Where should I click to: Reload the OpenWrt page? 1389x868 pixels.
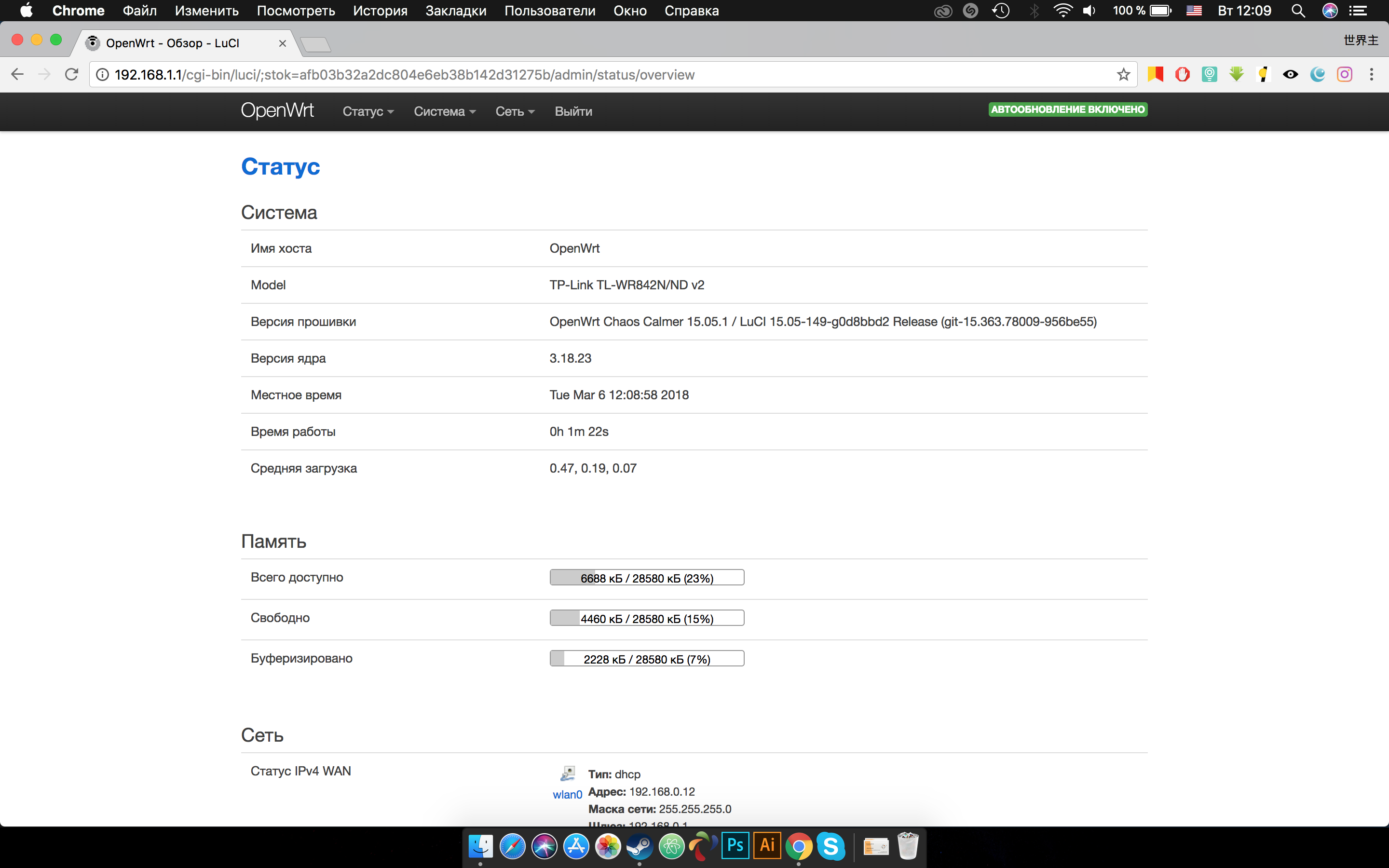click(x=71, y=75)
